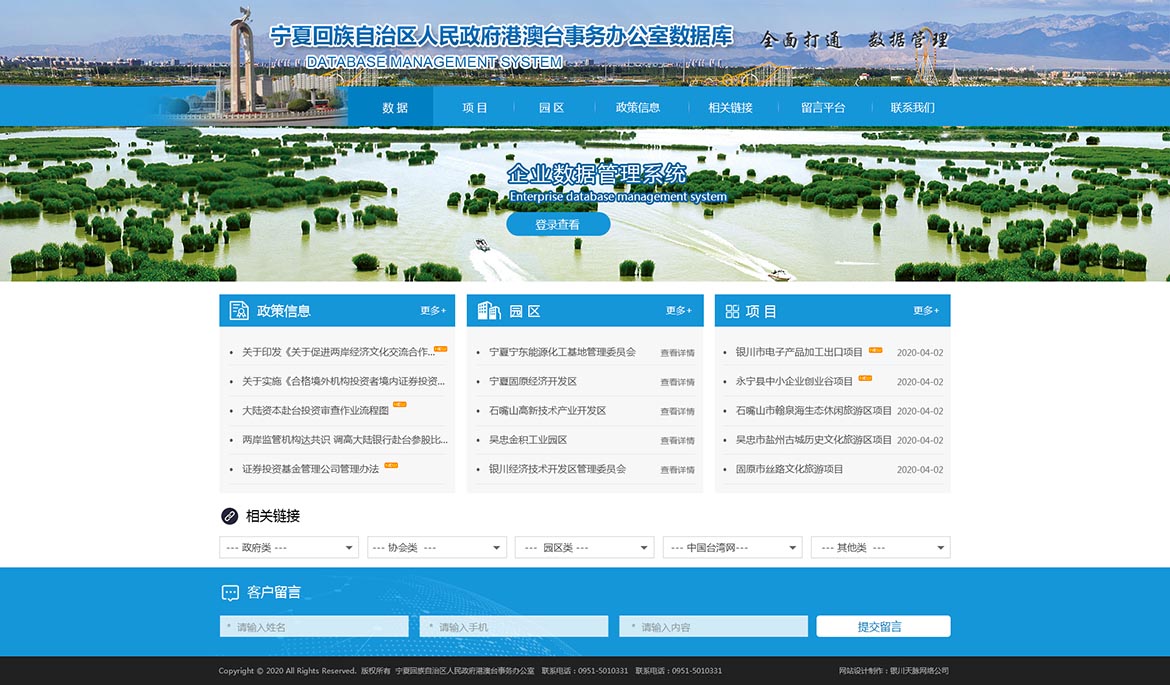
Task: Expand the 中国台湾网 dropdown
Action: tap(732, 548)
